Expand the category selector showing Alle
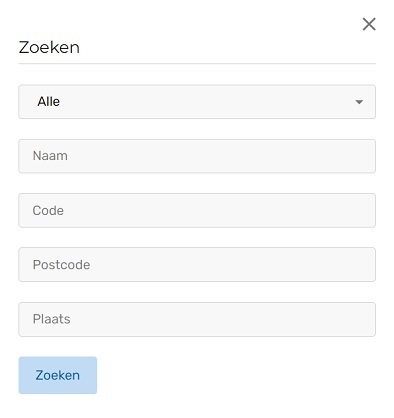 (197, 102)
